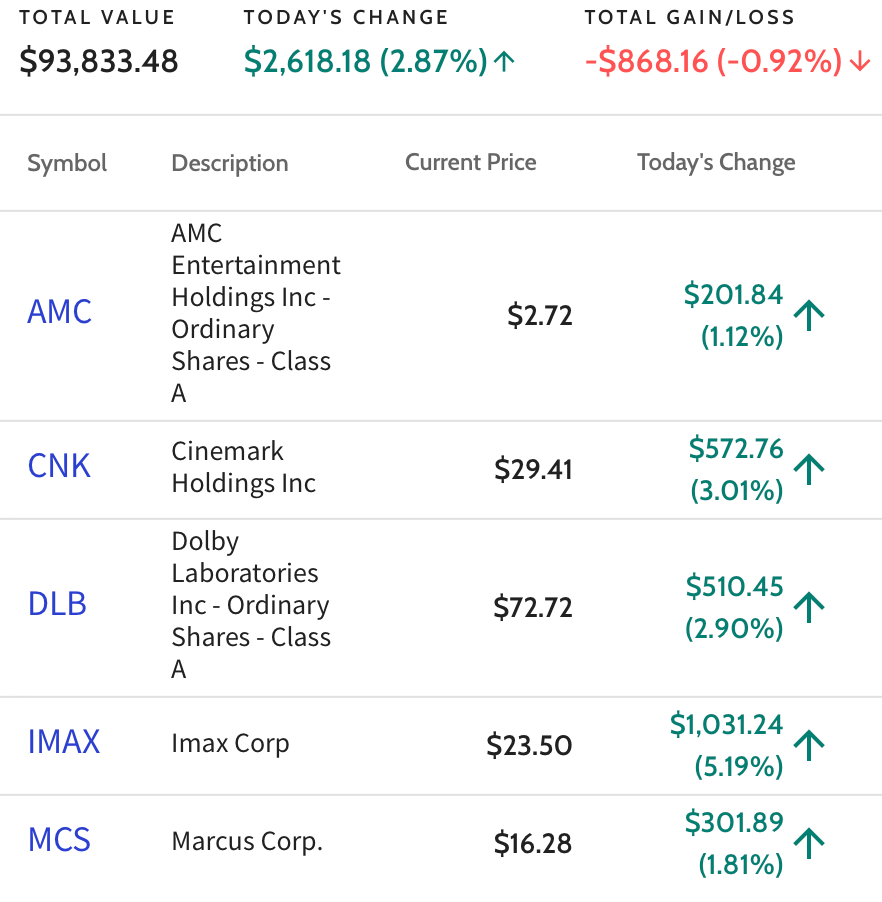The image size is (882, 902).
Task: Click the Cinemark Holdings Inc description
Action: pos(244,467)
